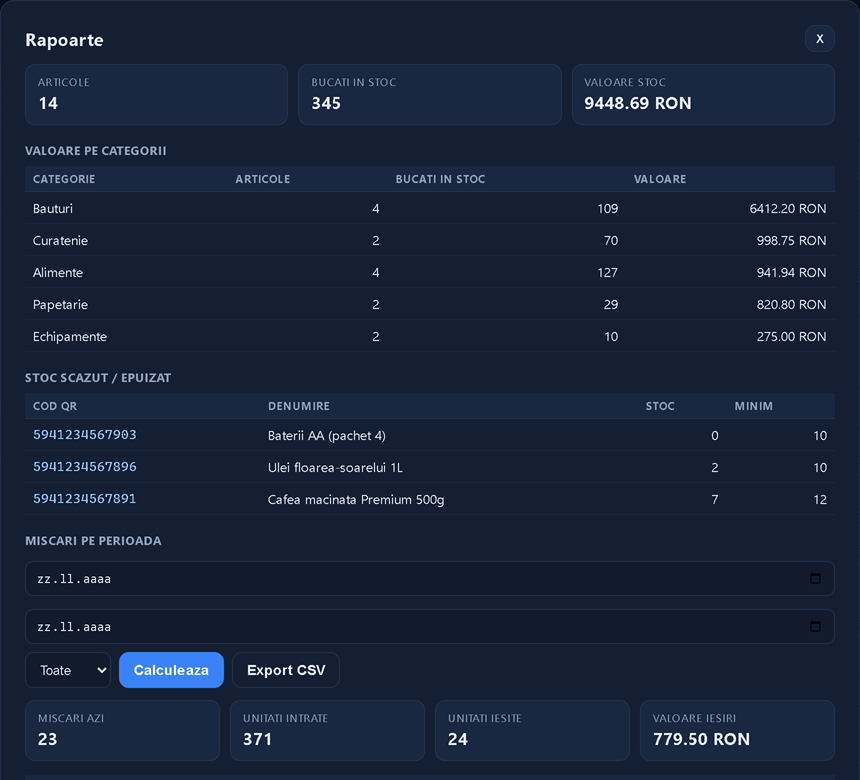Click the MISCARI AZI card showing 23
The width and height of the screenshot is (860, 780).
click(x=122, y=730)
